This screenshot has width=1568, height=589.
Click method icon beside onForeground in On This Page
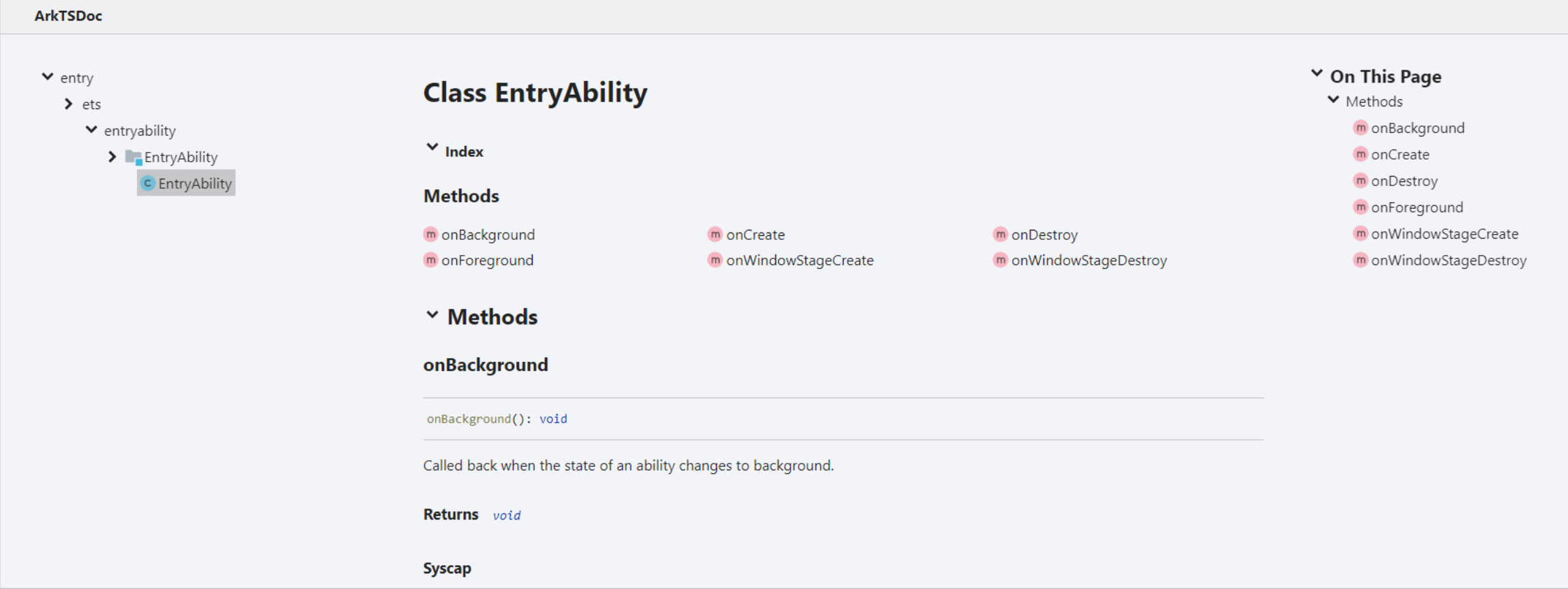click(1361, 207)
